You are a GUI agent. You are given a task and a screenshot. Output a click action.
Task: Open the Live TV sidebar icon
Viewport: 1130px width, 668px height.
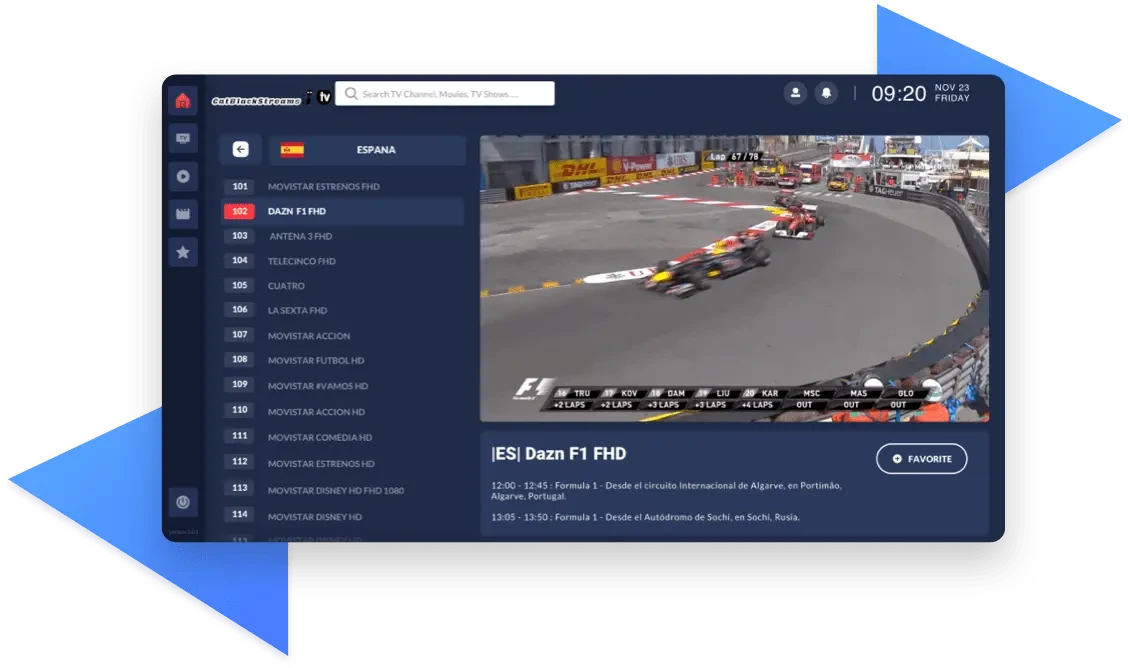click(x=182, y=139)
